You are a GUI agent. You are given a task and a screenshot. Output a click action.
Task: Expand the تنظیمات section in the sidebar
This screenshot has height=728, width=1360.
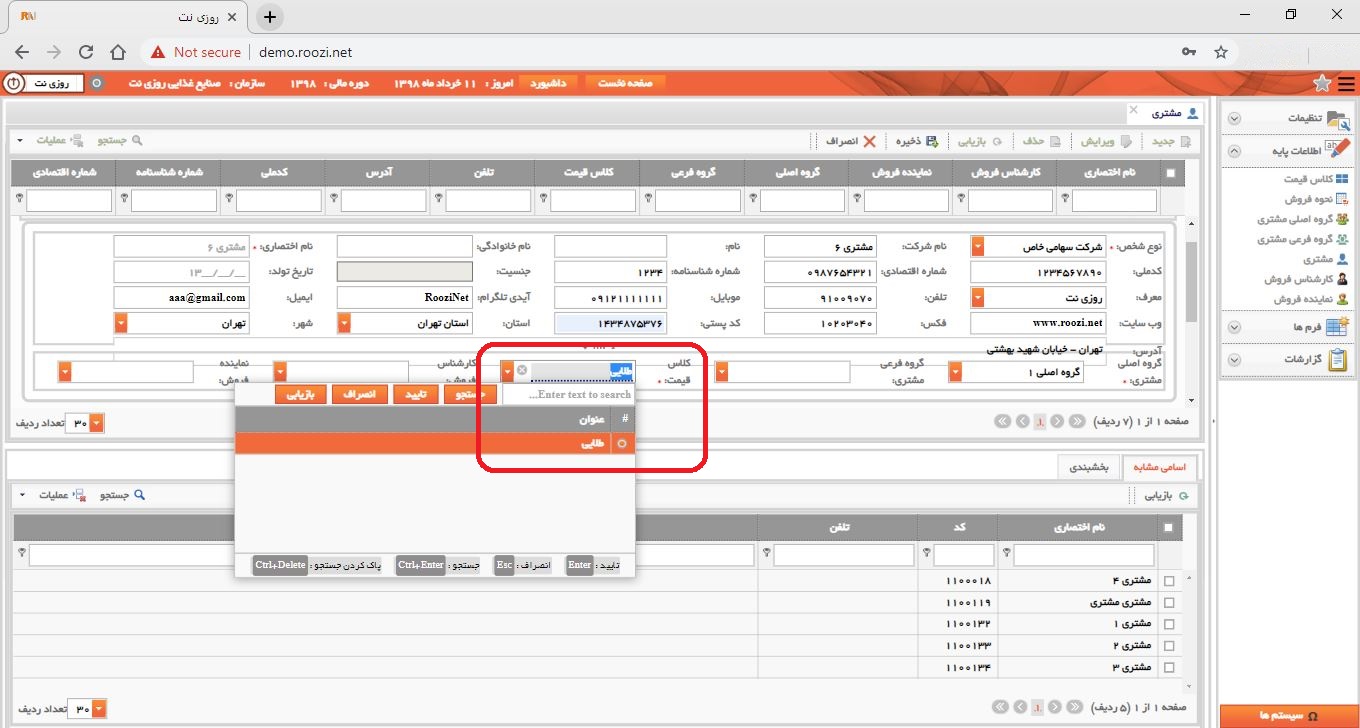[x=1234, y=119]
